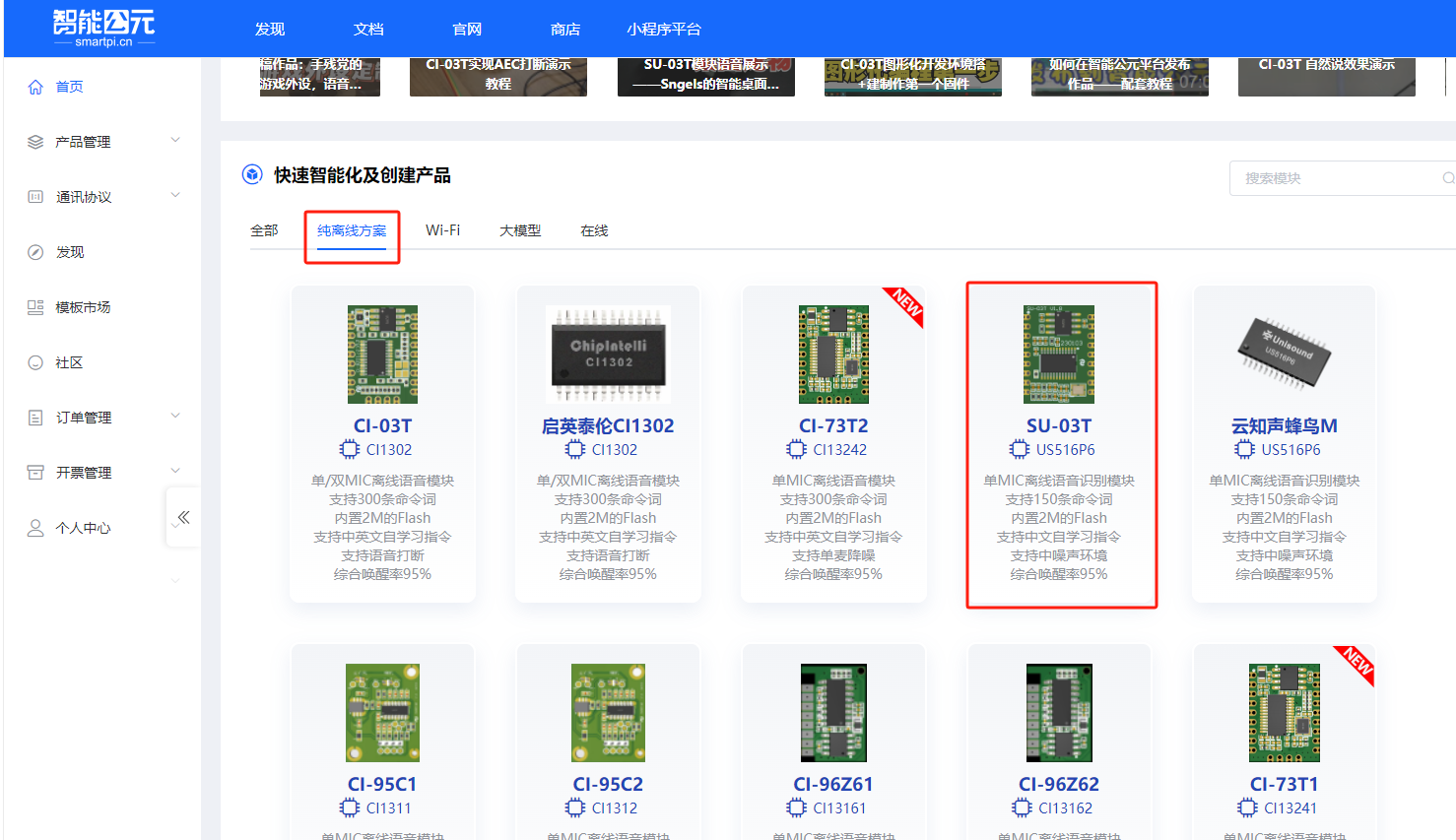The image size is (1456, 840).
Task: Expand the 开票管理 menu chevron
Action: 175,472
